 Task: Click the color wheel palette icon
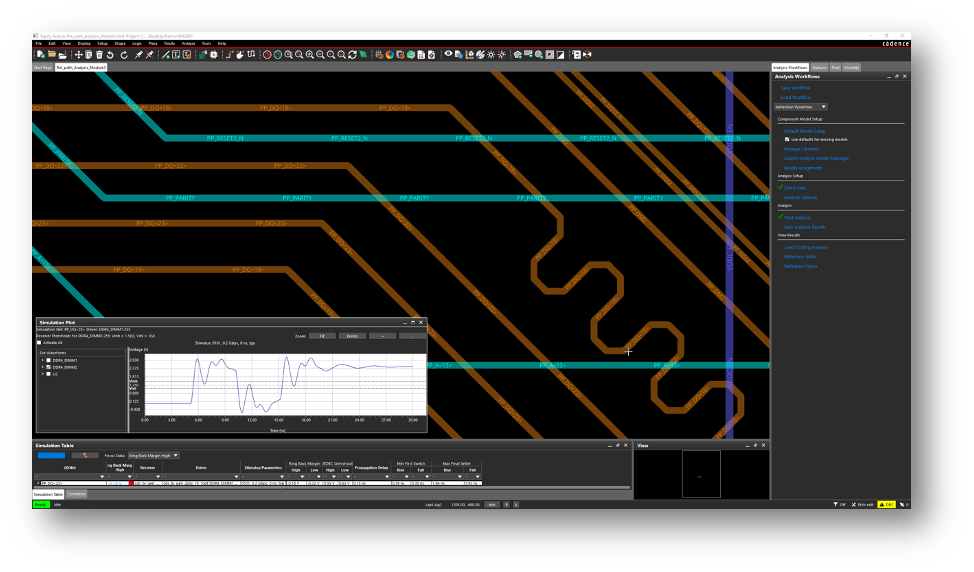tap(389, 54)
